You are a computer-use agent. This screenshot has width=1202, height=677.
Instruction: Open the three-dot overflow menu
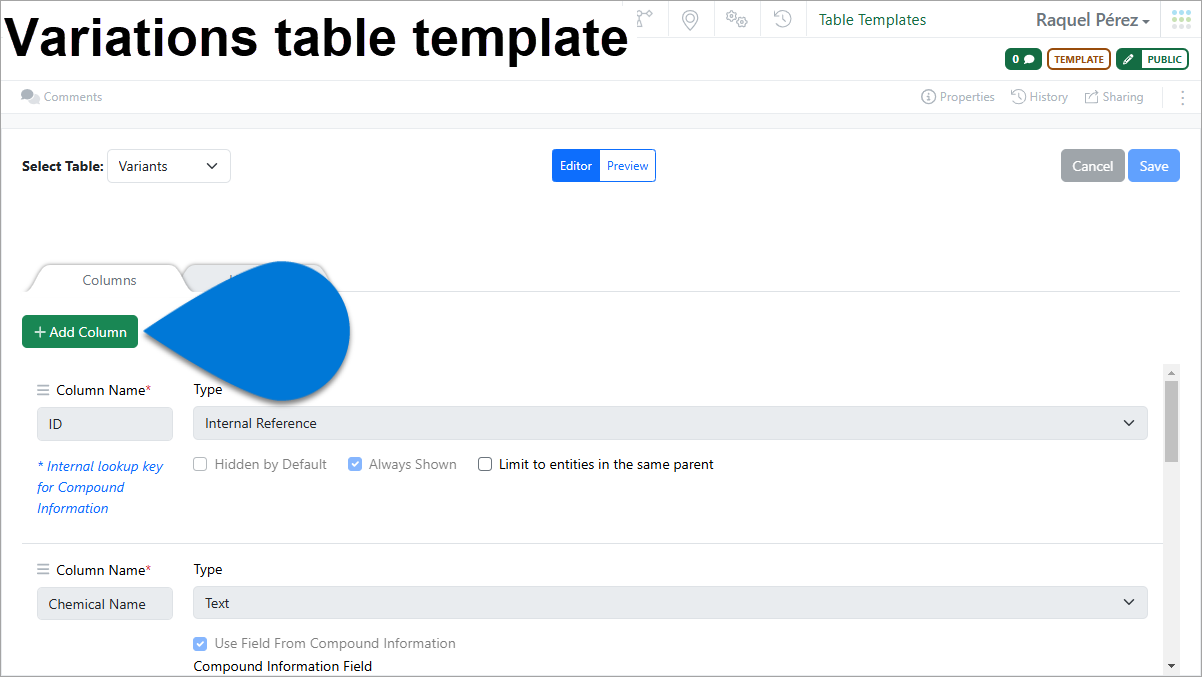[1182, 96]
